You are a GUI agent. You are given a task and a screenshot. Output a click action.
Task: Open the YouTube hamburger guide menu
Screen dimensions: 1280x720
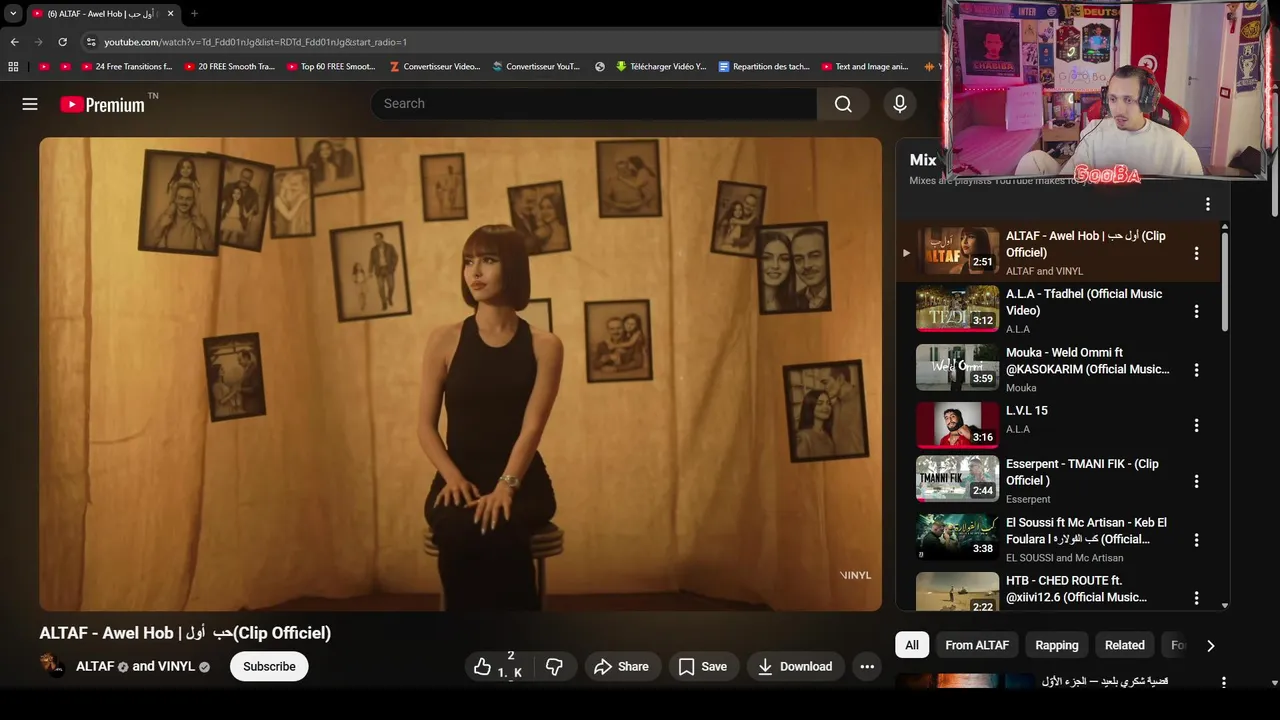[30, 104]
